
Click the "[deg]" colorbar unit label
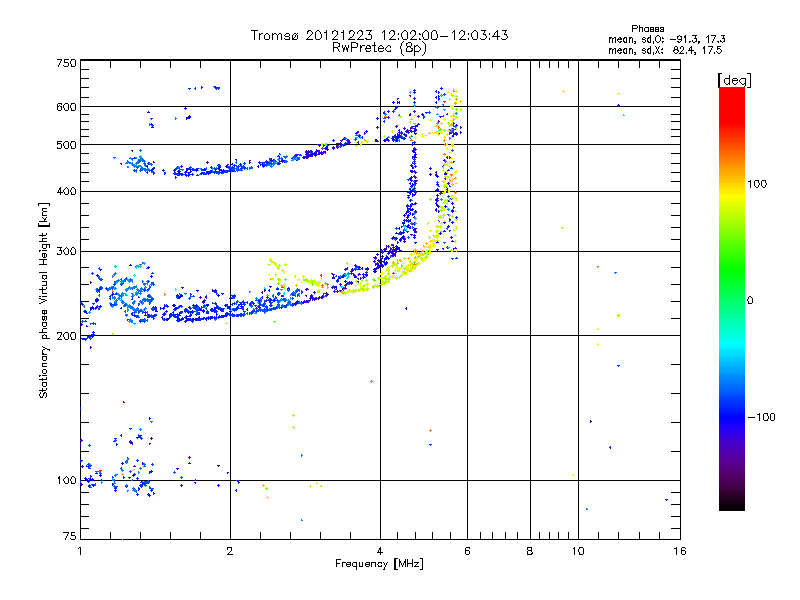tap(734, 80)
